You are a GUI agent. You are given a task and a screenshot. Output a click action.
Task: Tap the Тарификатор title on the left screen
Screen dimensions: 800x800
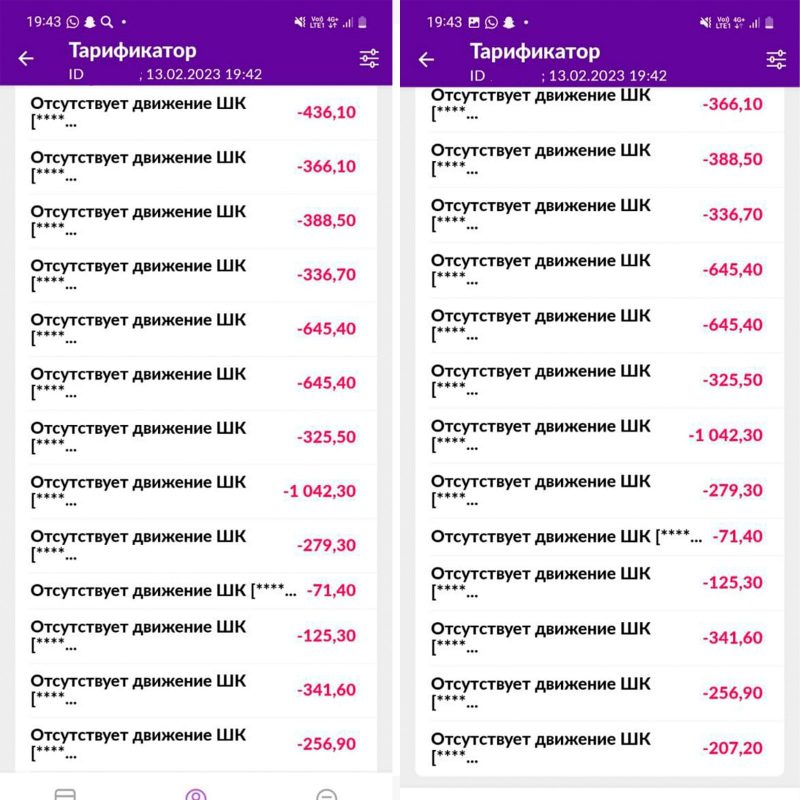click(132, 51)
